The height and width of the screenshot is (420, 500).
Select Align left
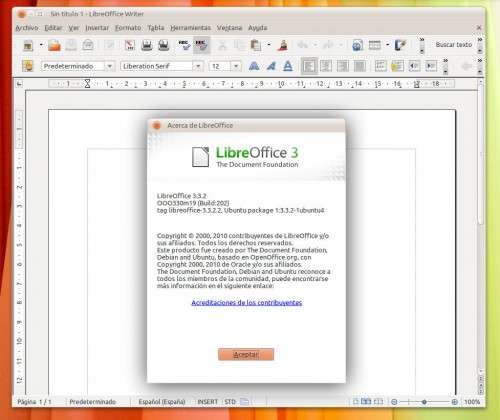309,66
